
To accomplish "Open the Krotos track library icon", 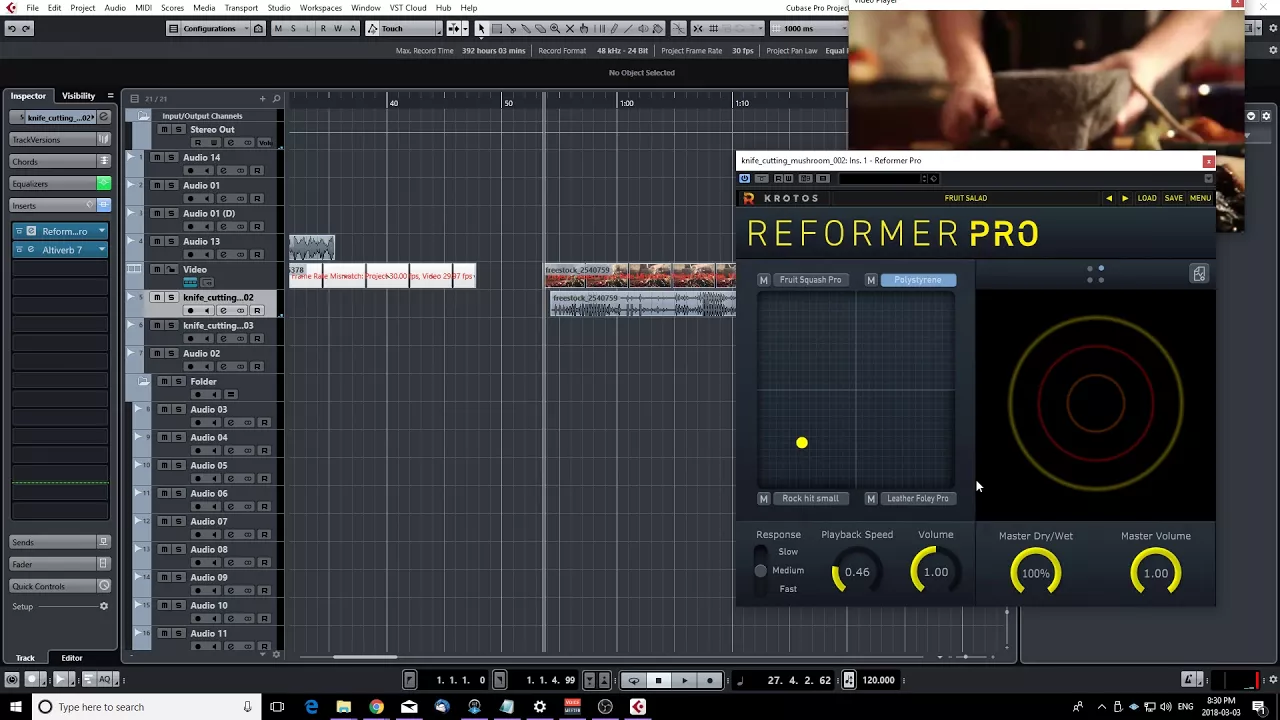I will (x=1199, y=274).
